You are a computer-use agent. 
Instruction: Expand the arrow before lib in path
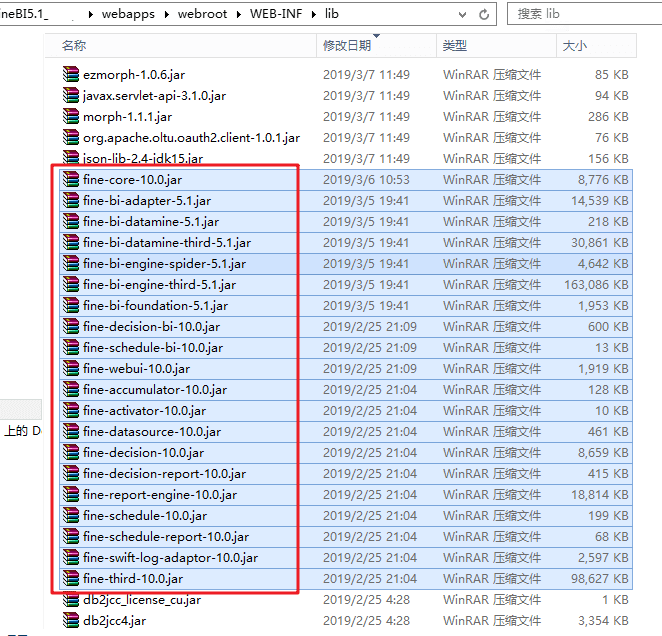(x=314, y=14)
